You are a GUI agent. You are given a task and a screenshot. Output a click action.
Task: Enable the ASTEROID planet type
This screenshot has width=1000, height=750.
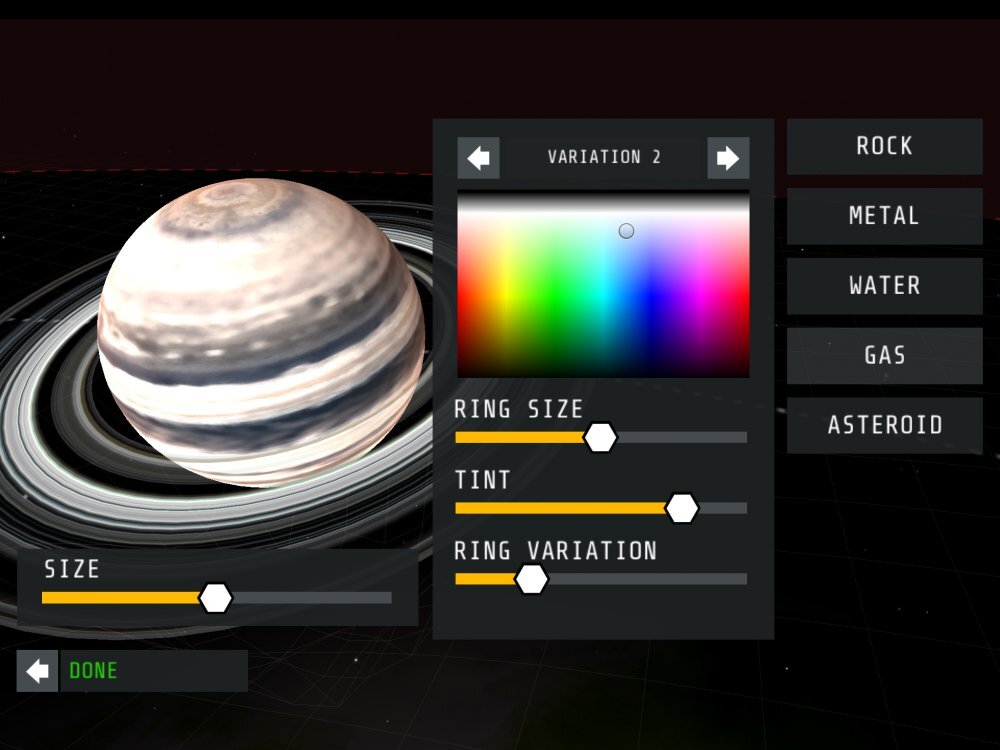coord(884,424)
